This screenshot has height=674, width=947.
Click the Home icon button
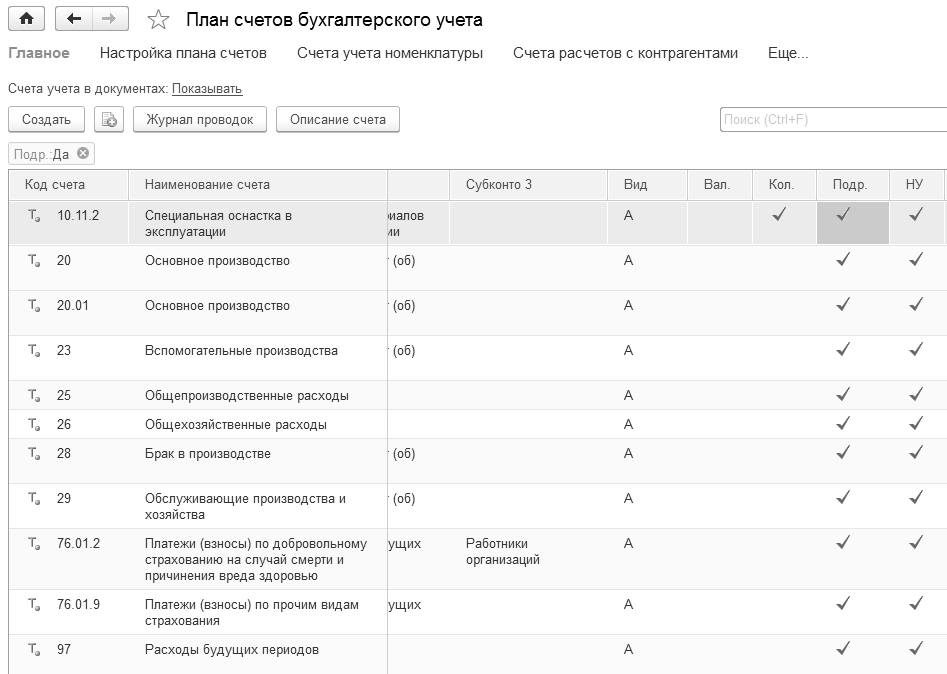click(27, 19)
